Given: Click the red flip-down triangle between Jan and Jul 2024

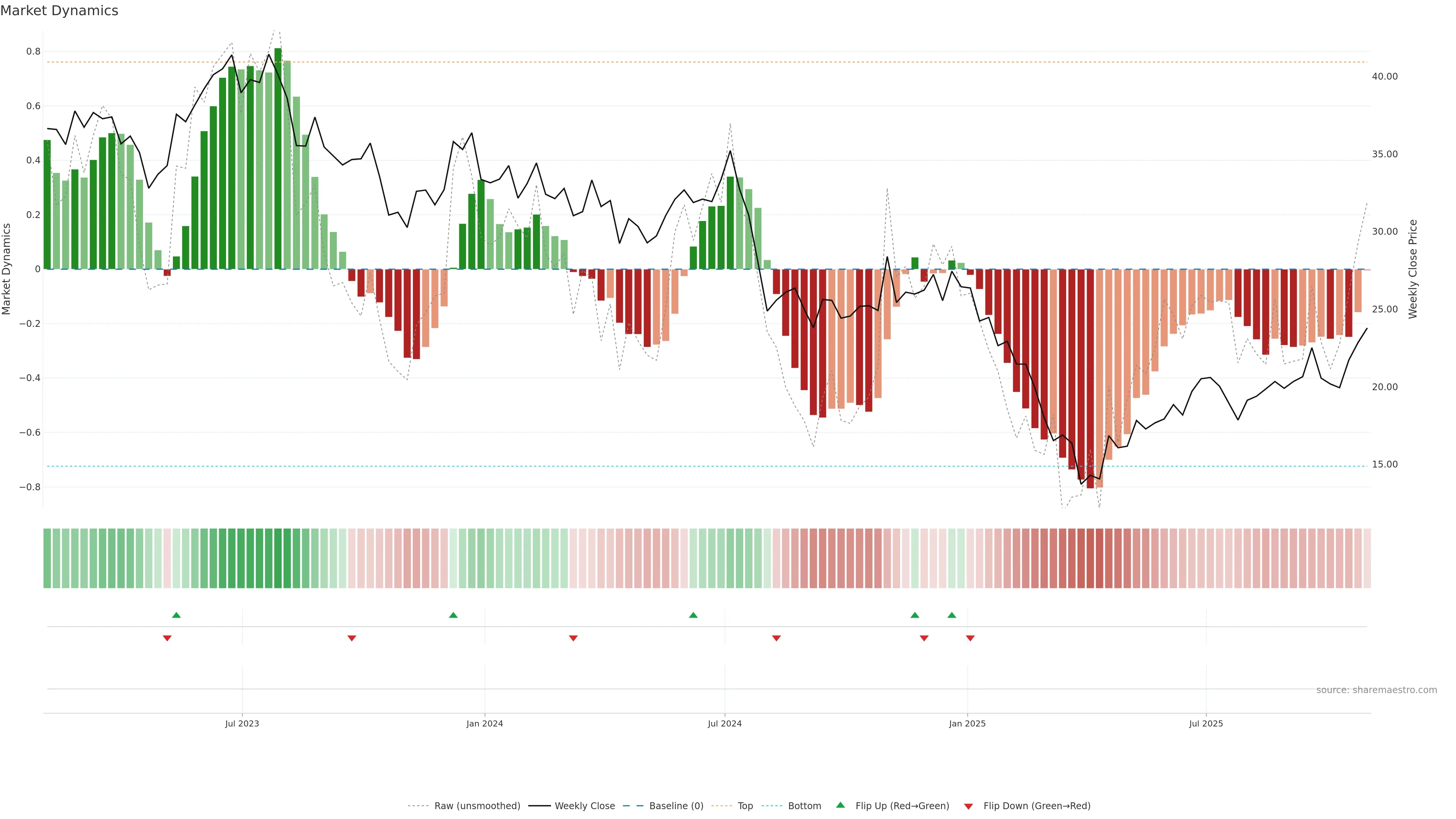Looking at the screenshot, I should pyautogui.click(x=573, y=638).
